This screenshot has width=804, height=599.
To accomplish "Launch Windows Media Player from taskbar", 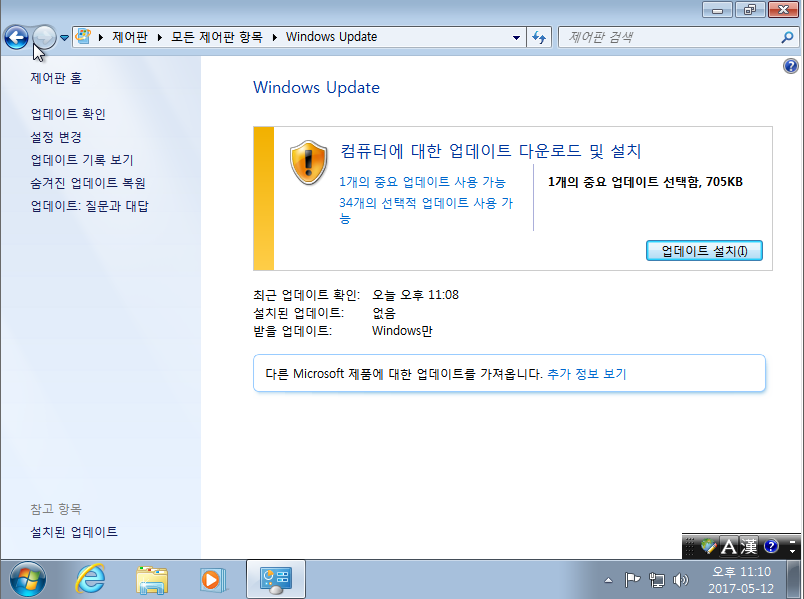I will click(x=213, y=580).
